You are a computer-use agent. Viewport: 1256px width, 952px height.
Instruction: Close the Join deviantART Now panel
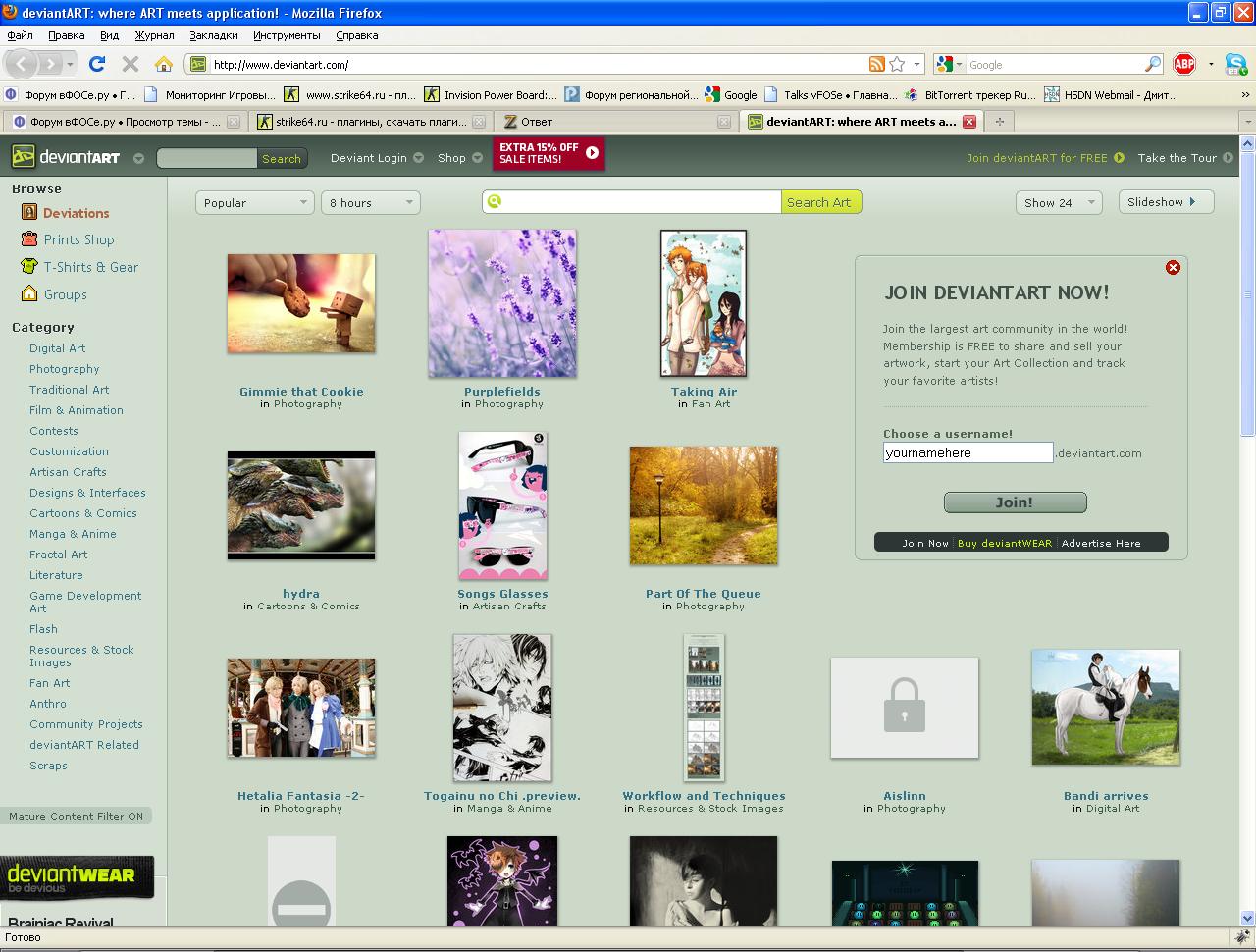pyautogui.click(x=1172, y=267)
